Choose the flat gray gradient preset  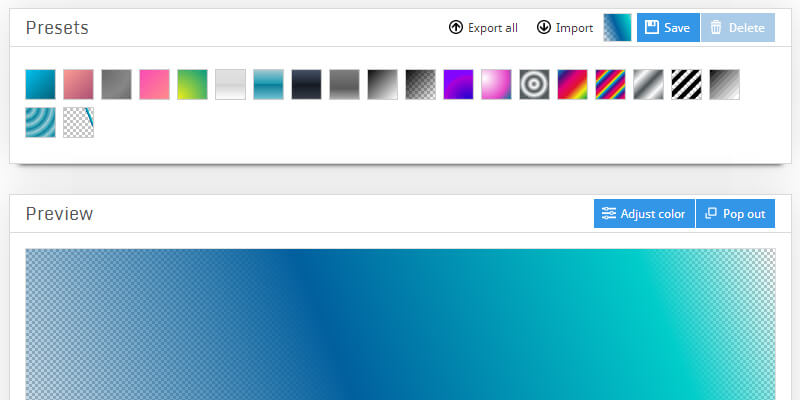pos(116,84)
